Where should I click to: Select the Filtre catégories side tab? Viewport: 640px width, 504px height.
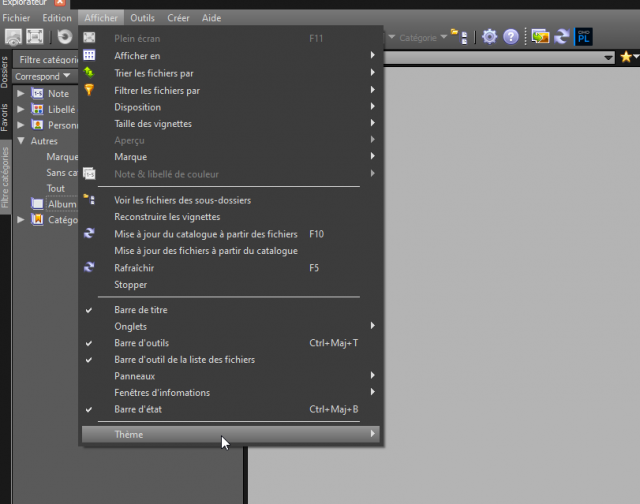[x=5, y=178]
